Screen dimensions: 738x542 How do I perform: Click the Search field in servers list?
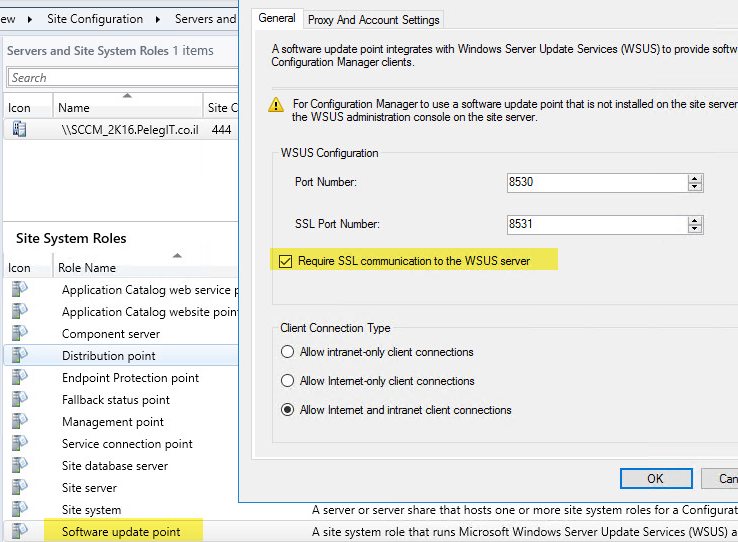123,78
